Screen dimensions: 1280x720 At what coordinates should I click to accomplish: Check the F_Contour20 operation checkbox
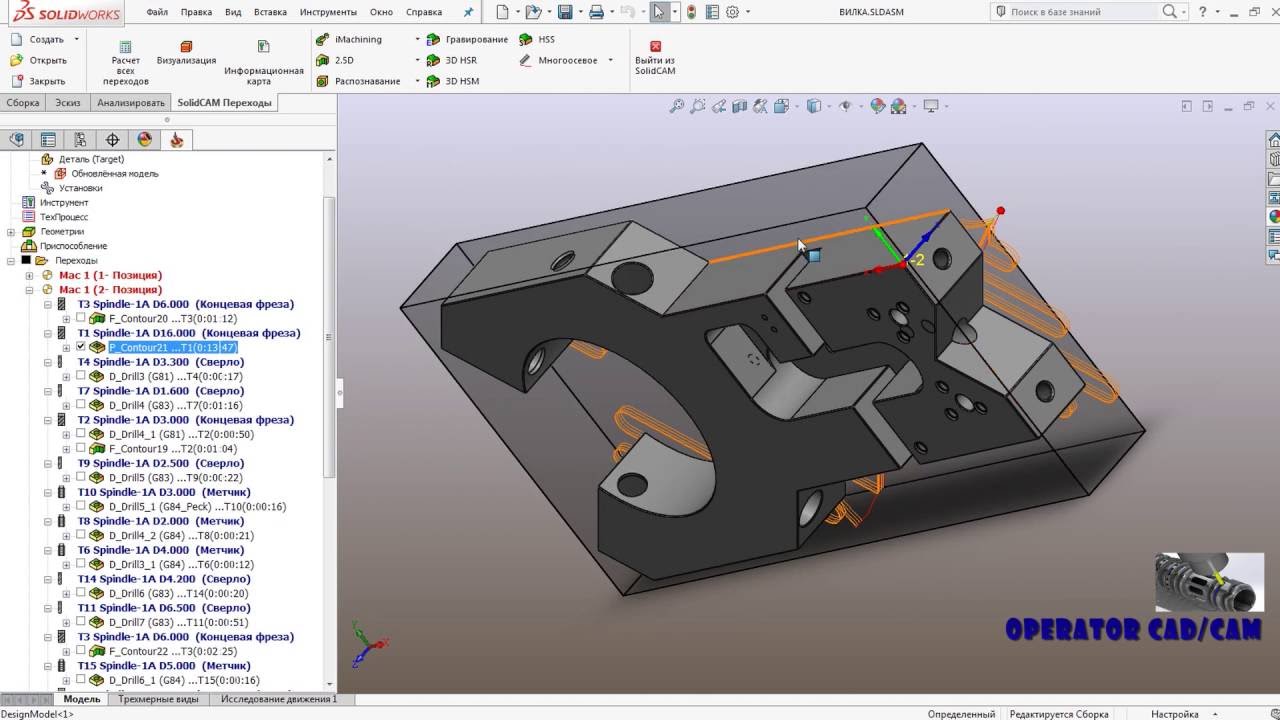(81, 318)
